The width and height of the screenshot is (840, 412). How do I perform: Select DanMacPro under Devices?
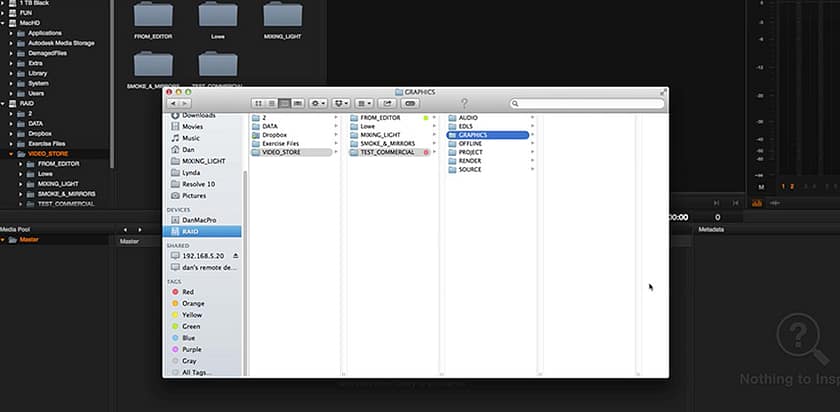point(194,220)
